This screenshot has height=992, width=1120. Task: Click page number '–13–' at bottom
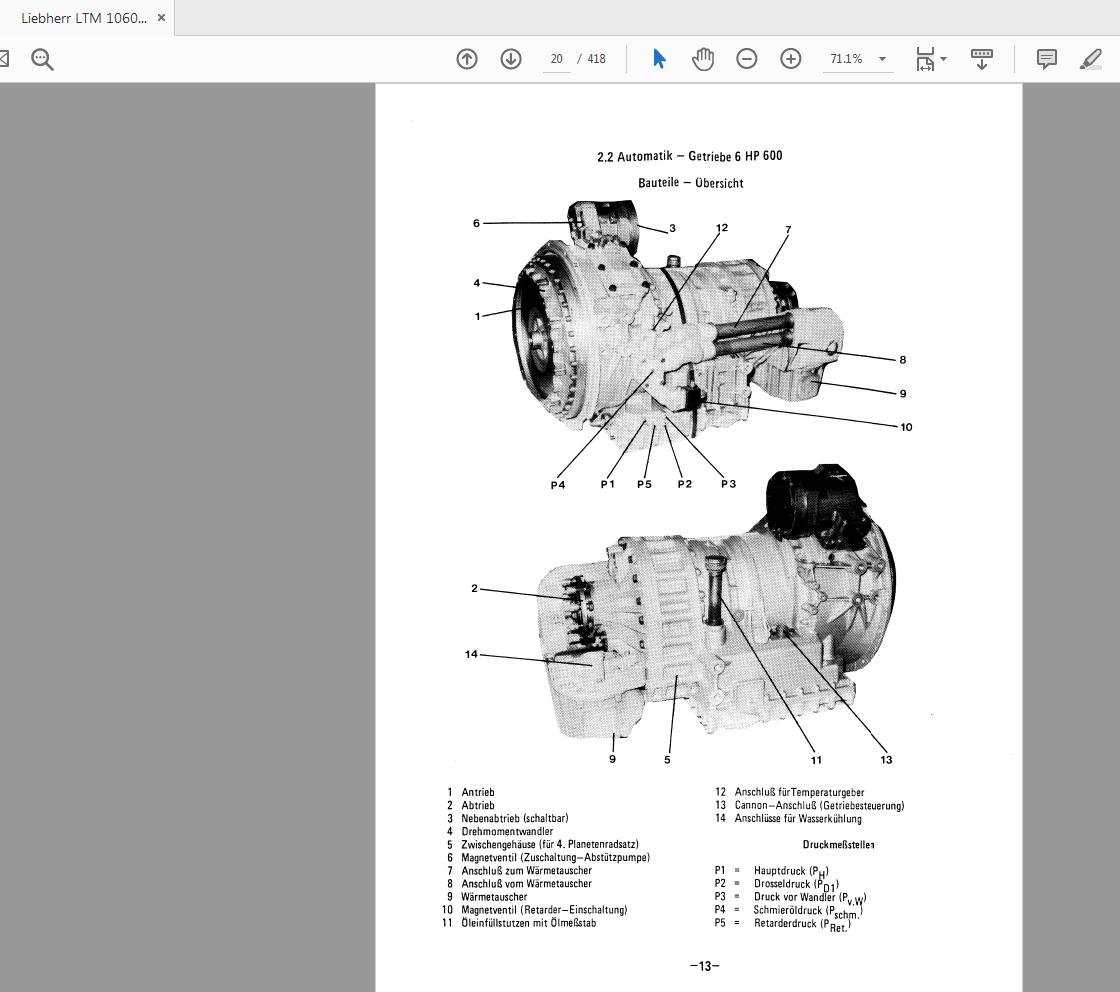click(x=704, y=966)
